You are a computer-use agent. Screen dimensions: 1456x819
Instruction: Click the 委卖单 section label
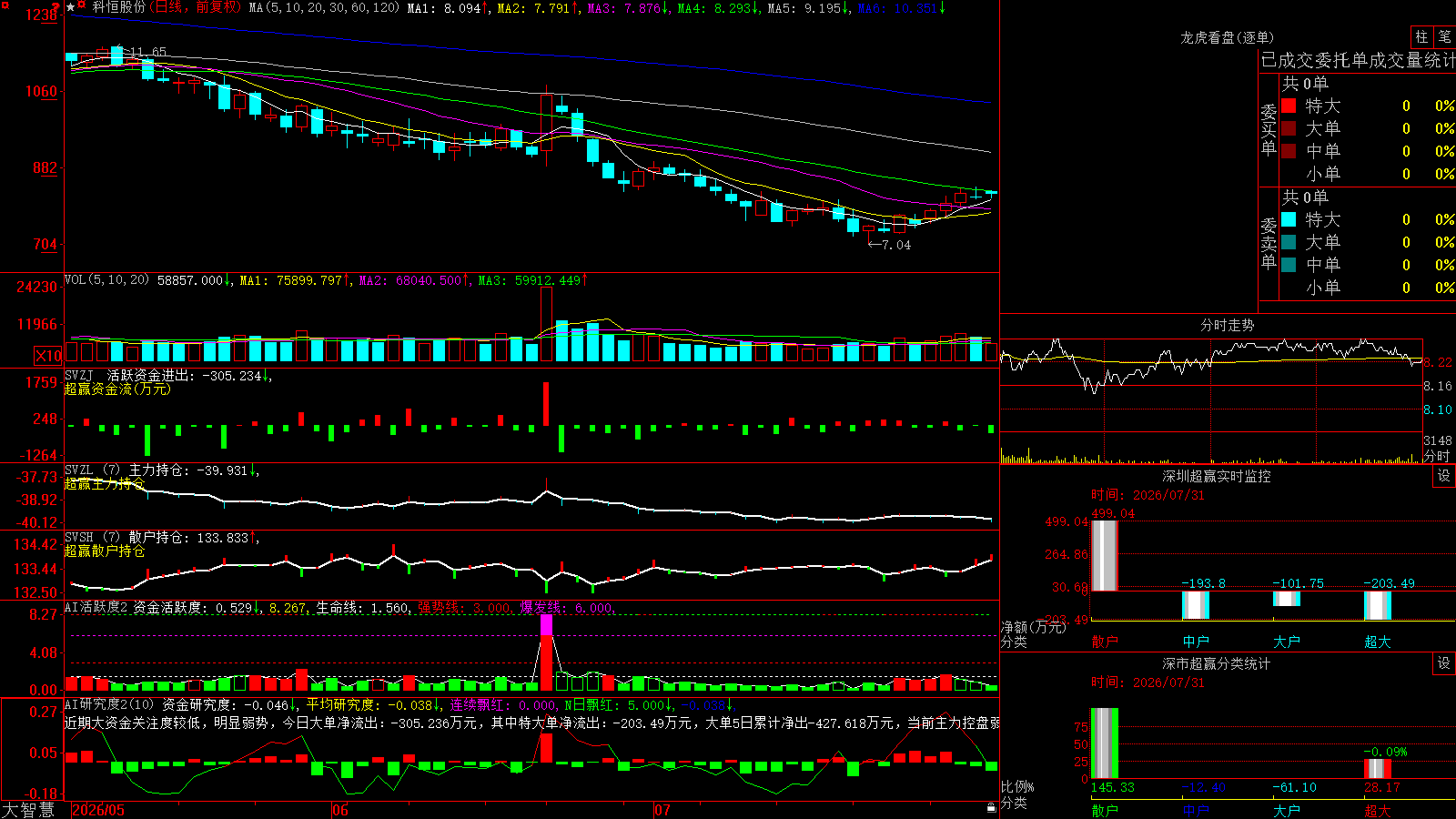click(x=1269, y=243)
